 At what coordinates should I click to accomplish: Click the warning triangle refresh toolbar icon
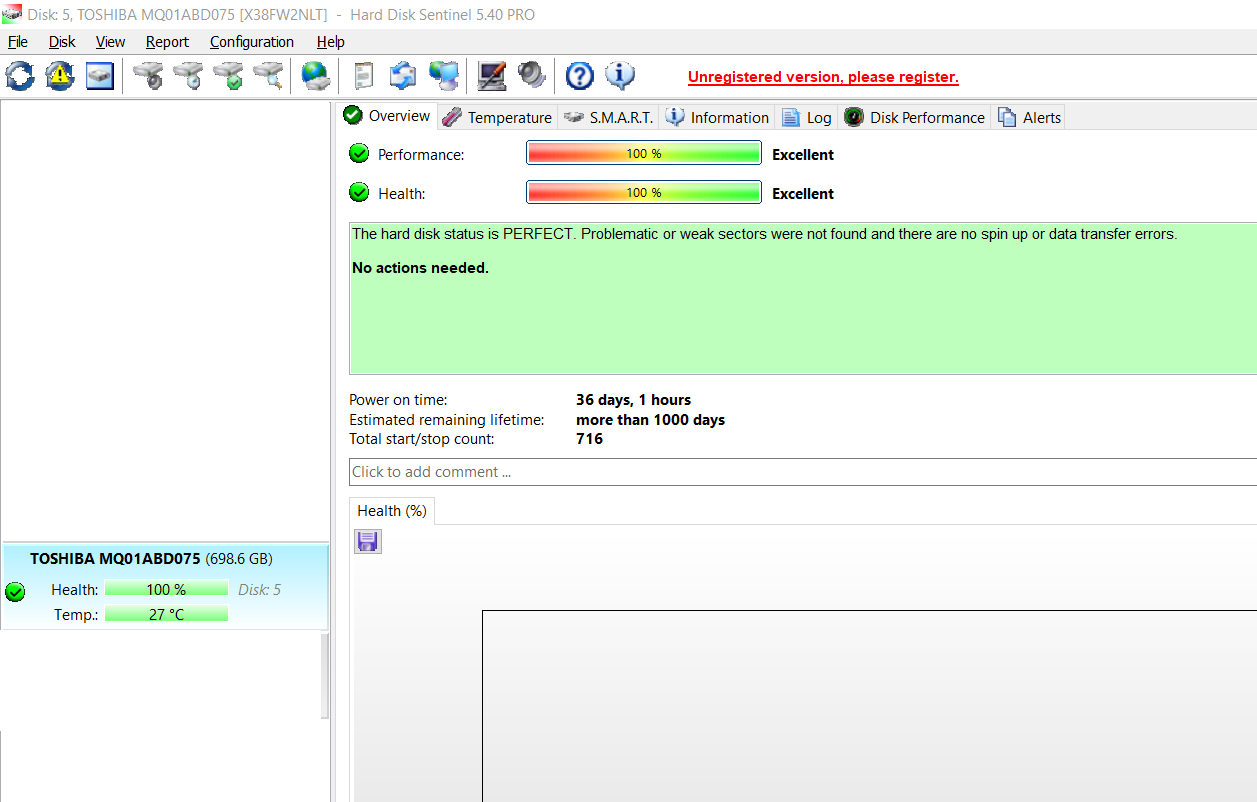coord(60,76)
